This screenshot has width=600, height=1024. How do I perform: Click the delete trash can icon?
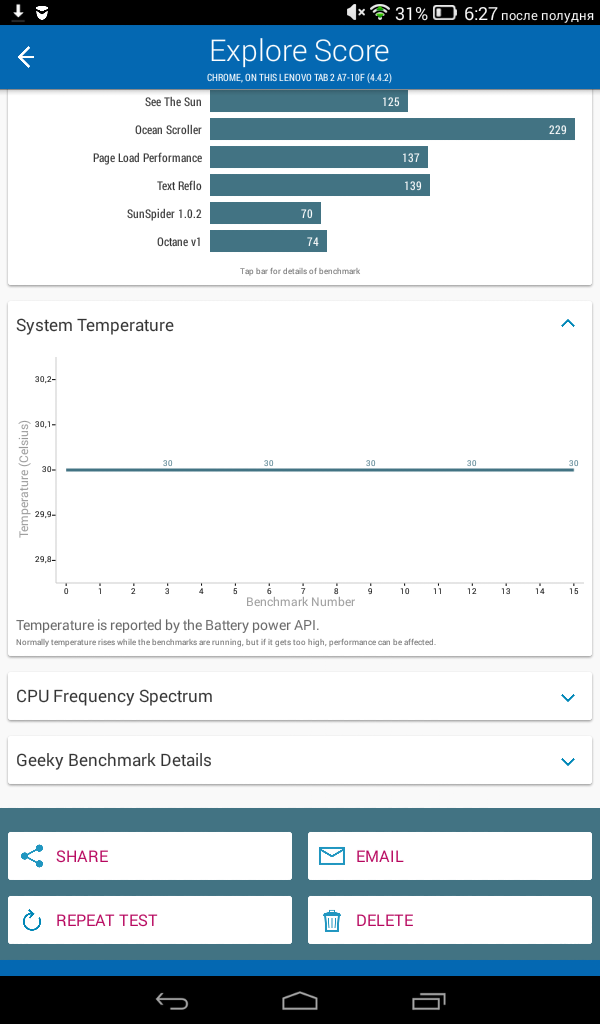[x=332, y=920]
